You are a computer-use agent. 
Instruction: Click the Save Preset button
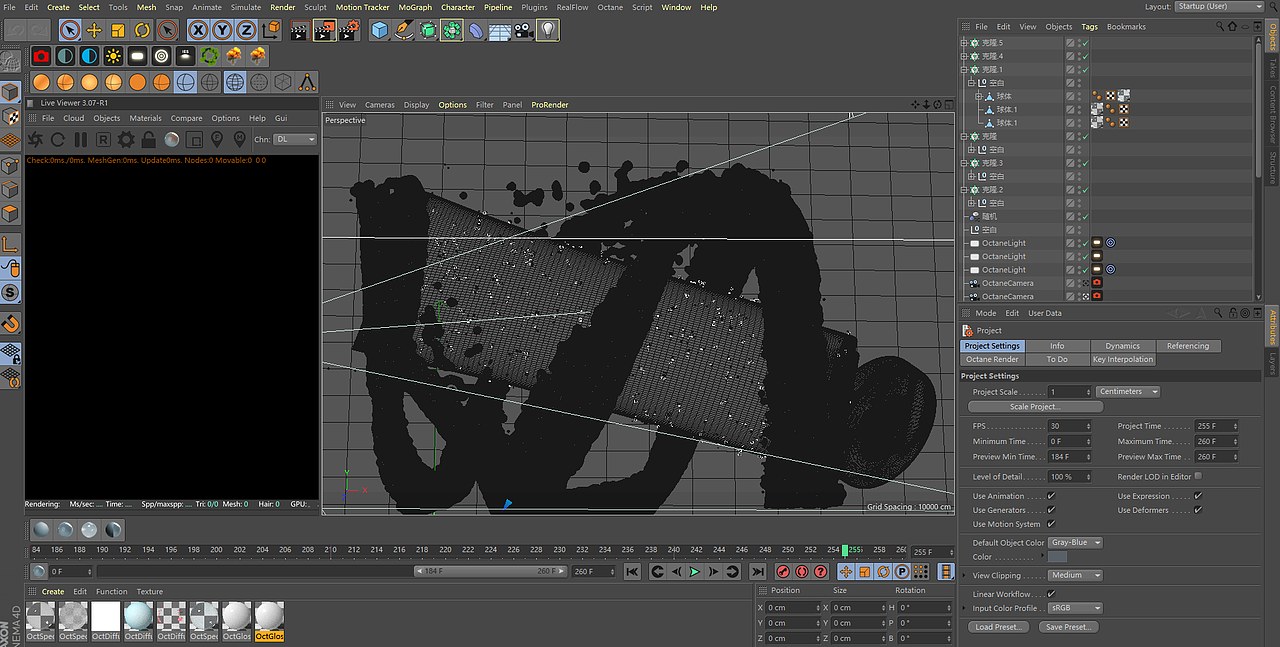[1068, 626]
